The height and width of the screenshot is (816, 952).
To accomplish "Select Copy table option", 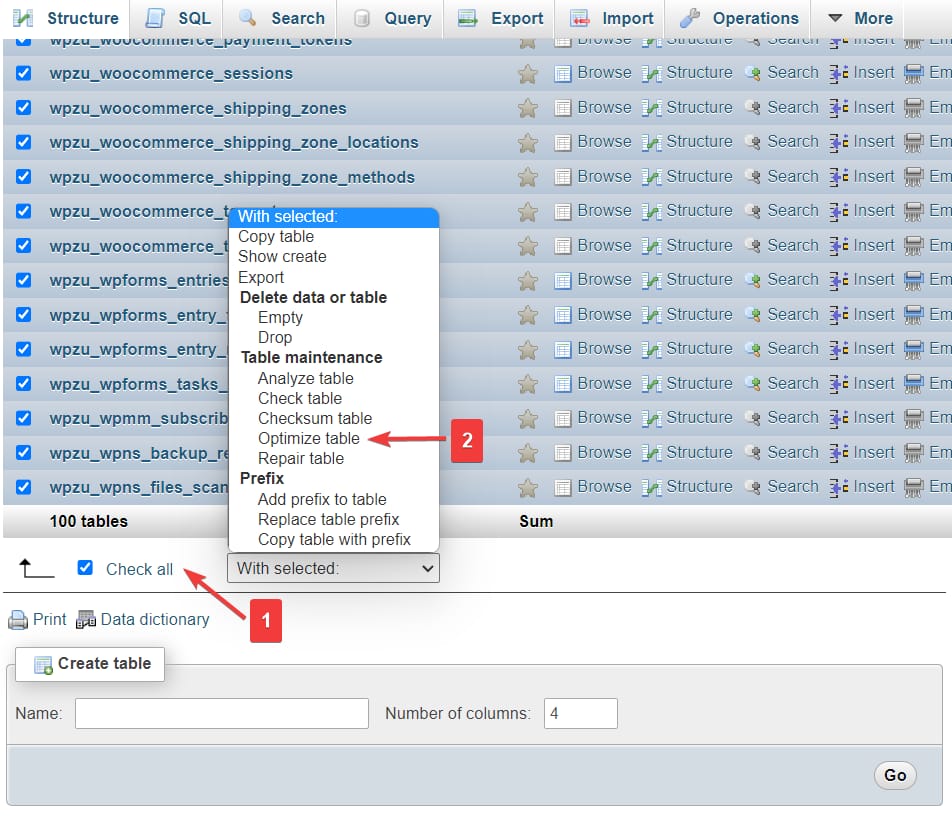I will pyautogui.click(x=276, y=236).
